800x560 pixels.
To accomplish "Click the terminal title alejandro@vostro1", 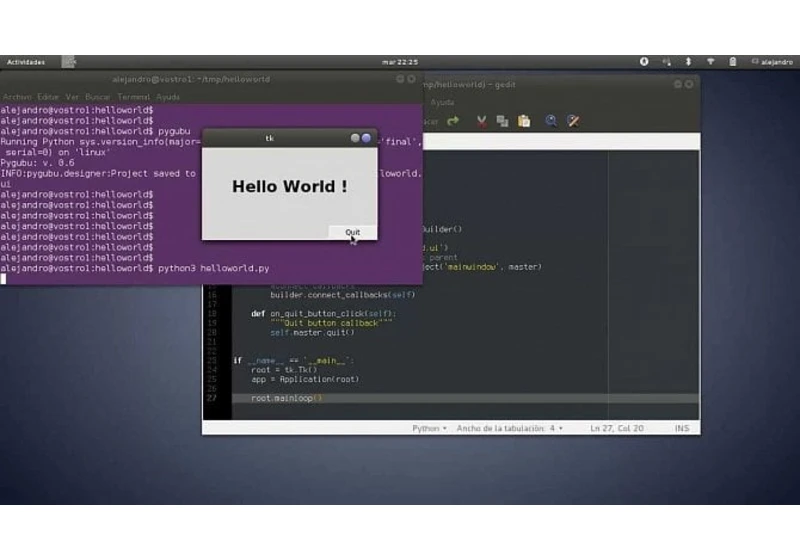I will (191, 80).
